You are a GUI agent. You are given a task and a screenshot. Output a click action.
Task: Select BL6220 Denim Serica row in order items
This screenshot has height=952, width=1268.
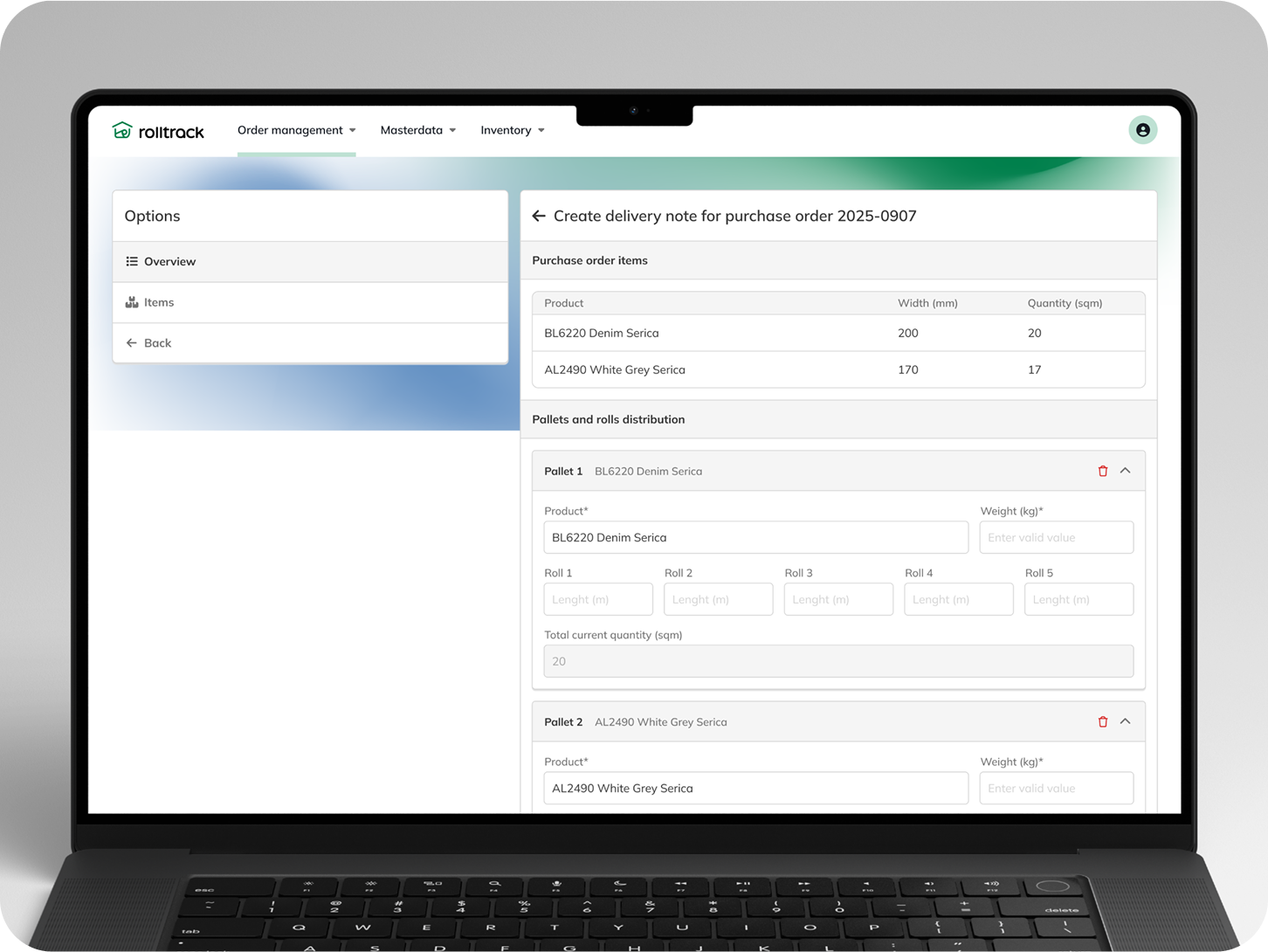click(838, 333)
